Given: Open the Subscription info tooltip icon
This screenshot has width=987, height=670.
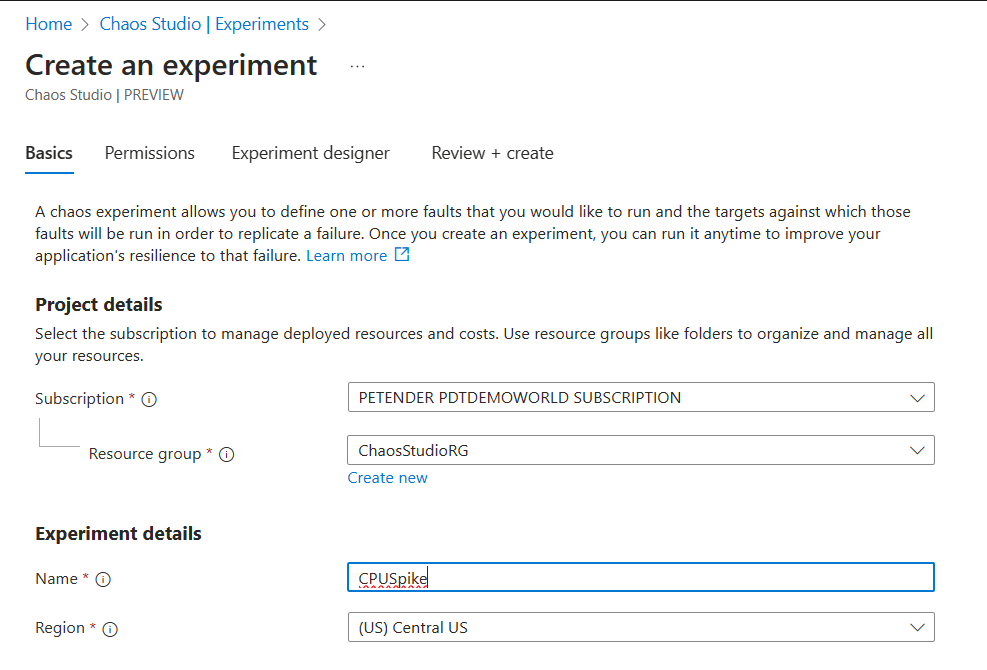Looking at the screenshot, I should [x=148, y=398].
